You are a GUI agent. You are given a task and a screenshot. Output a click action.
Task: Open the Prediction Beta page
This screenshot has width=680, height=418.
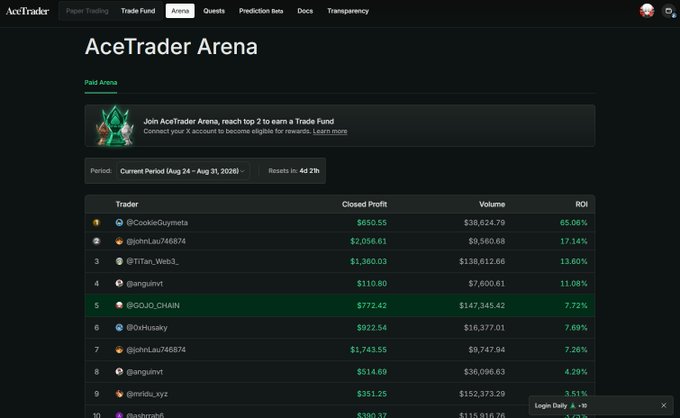[261, 11]
